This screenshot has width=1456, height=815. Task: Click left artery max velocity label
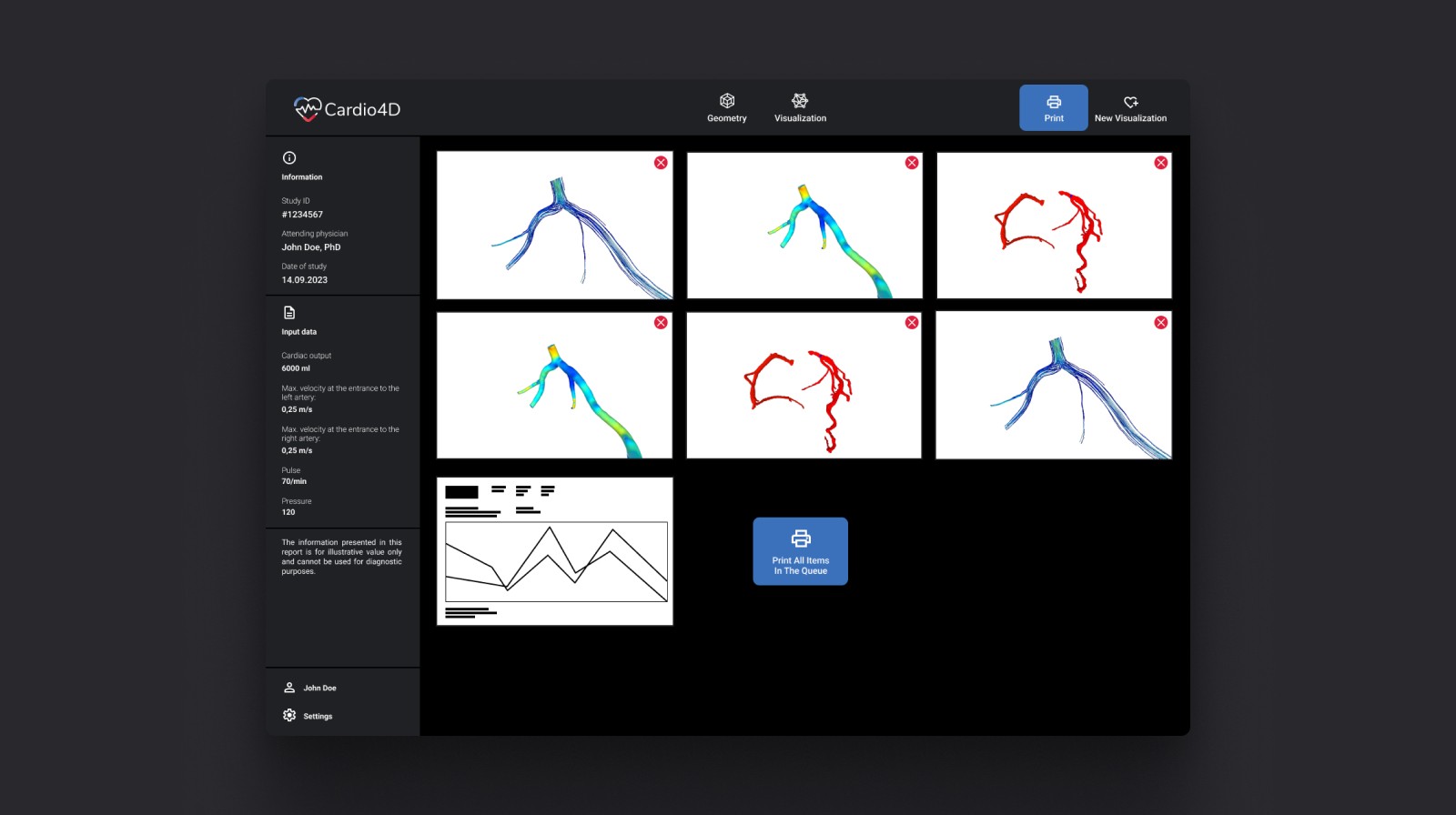pyautogui.click(x=340, y=393)
